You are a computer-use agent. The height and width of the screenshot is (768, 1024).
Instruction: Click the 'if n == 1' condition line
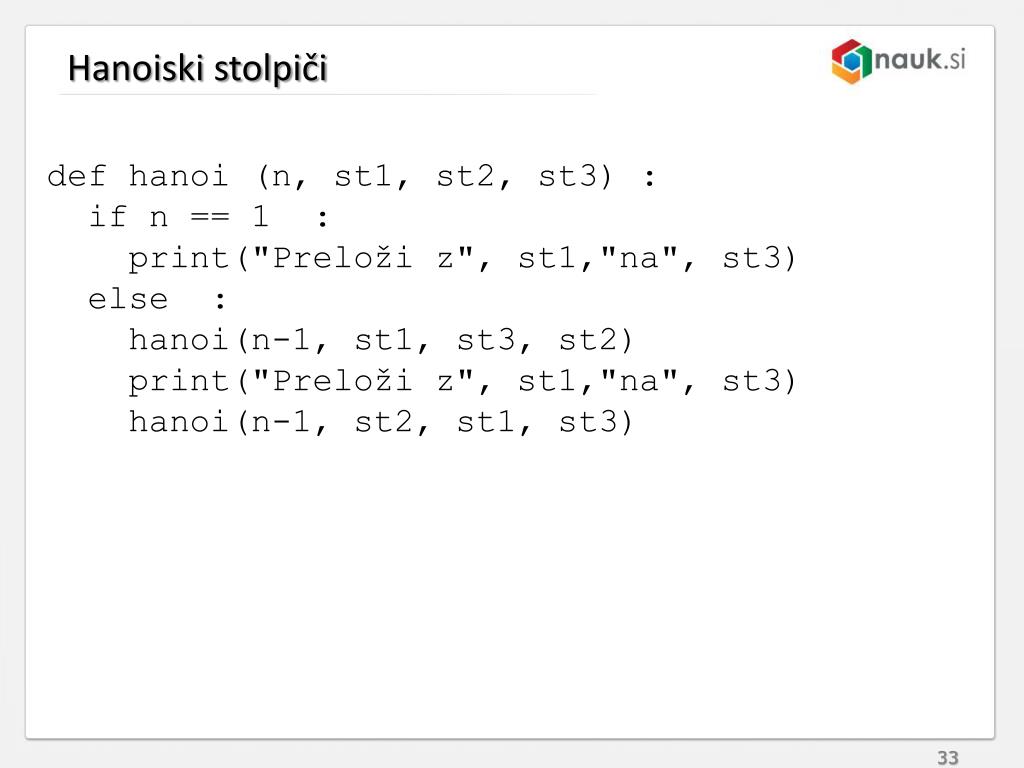[208, 217]
